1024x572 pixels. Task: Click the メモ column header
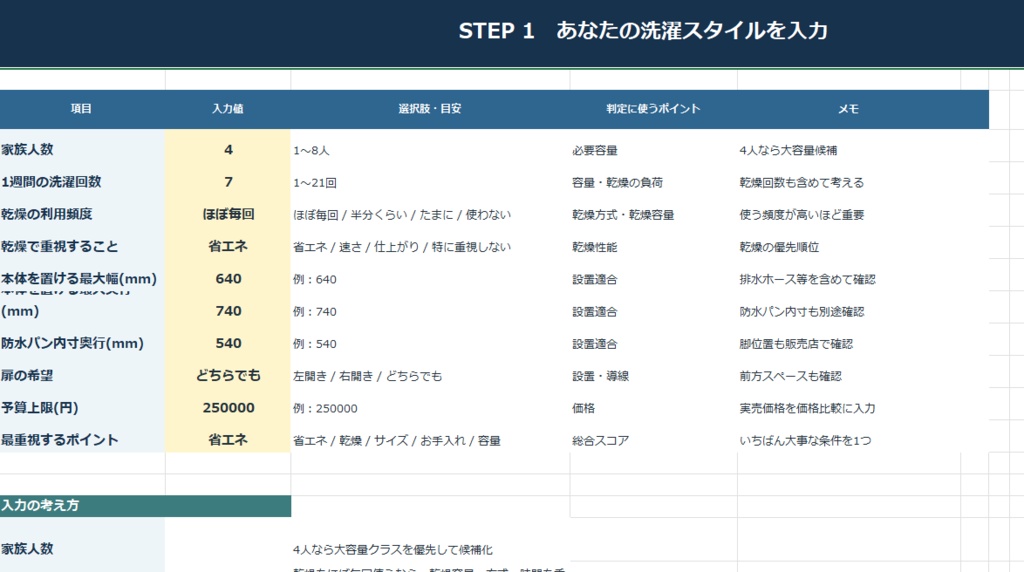[x=848, y=109]
